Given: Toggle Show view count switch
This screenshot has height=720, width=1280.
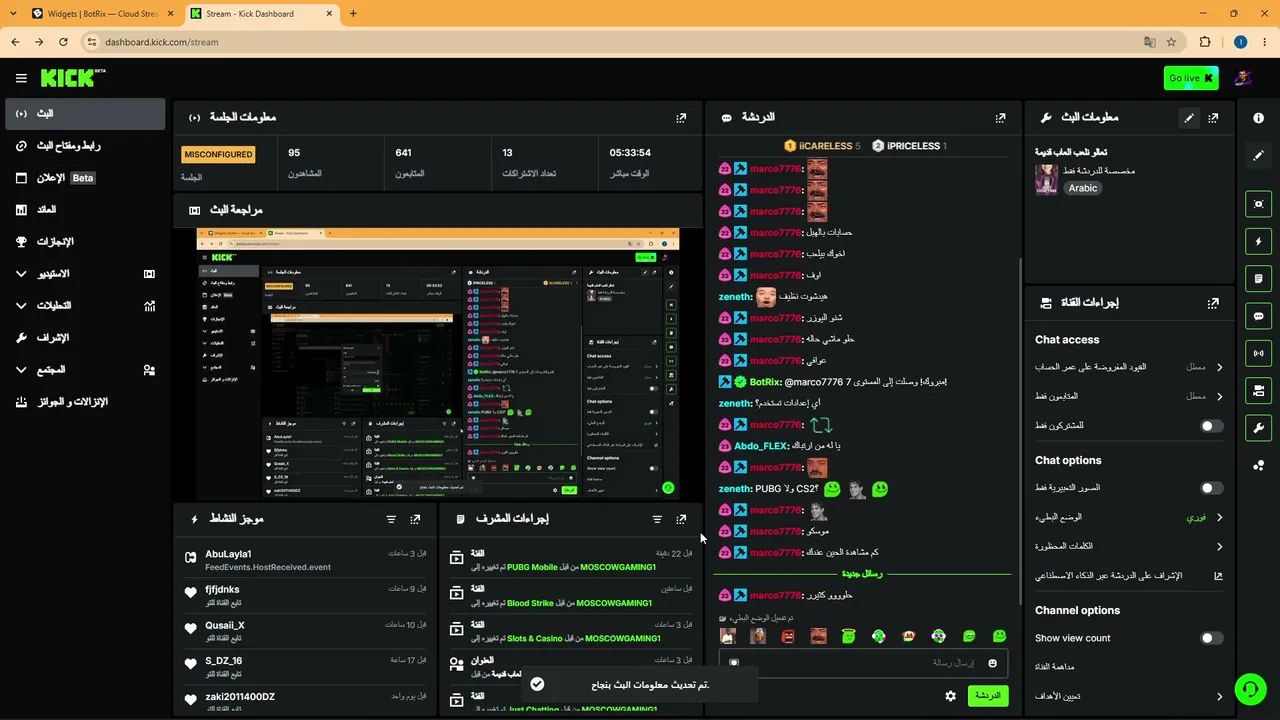Looking at the screenshot, I should tap(1211, 638).
